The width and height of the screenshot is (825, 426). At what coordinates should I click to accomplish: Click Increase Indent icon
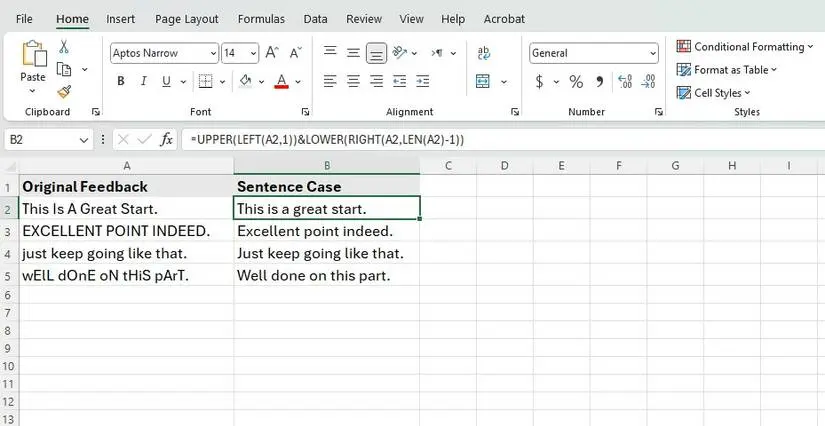point(422,82)
